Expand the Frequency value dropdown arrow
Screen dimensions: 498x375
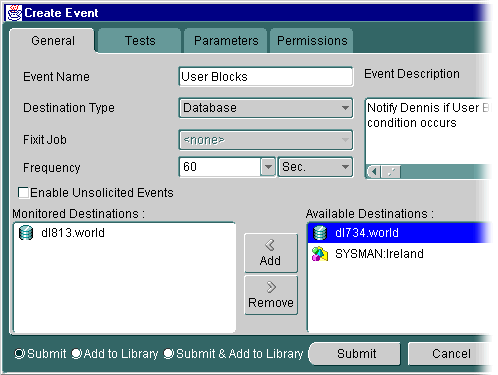coord(268,167)
